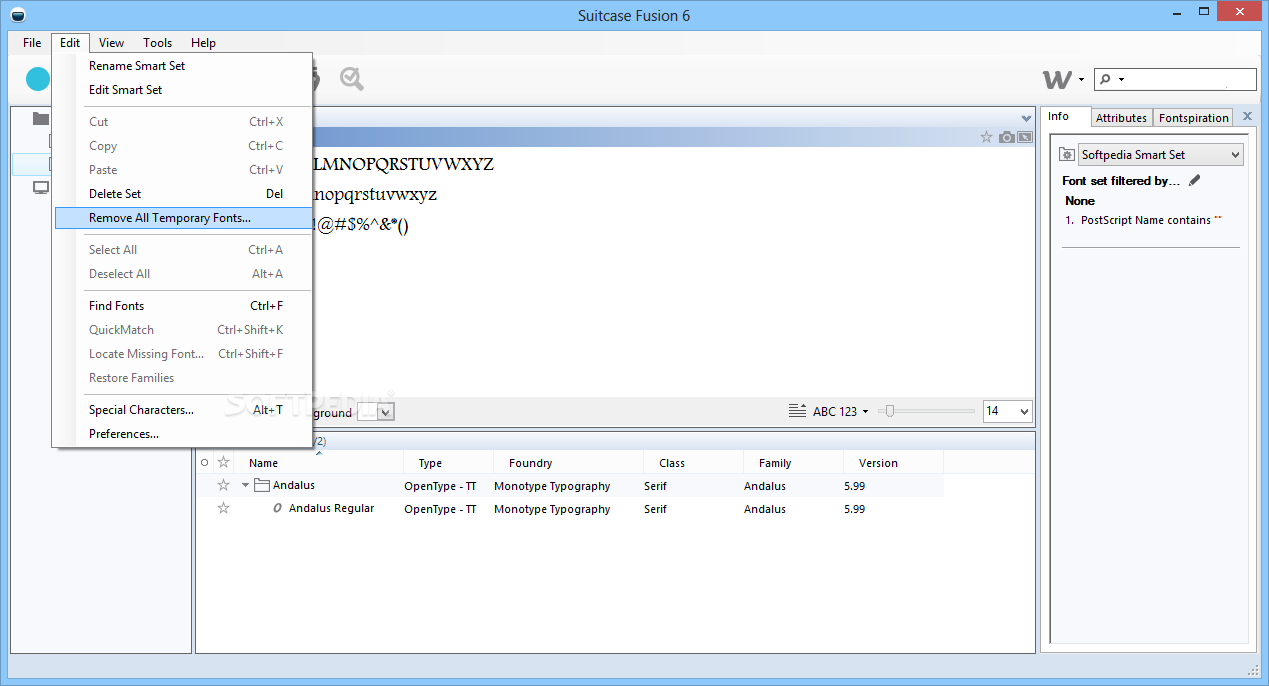Click 'Font set filtered by…' heading
Image resolution: width=1269 pixels, height=686 pixels.
[x=1121, y=181]
